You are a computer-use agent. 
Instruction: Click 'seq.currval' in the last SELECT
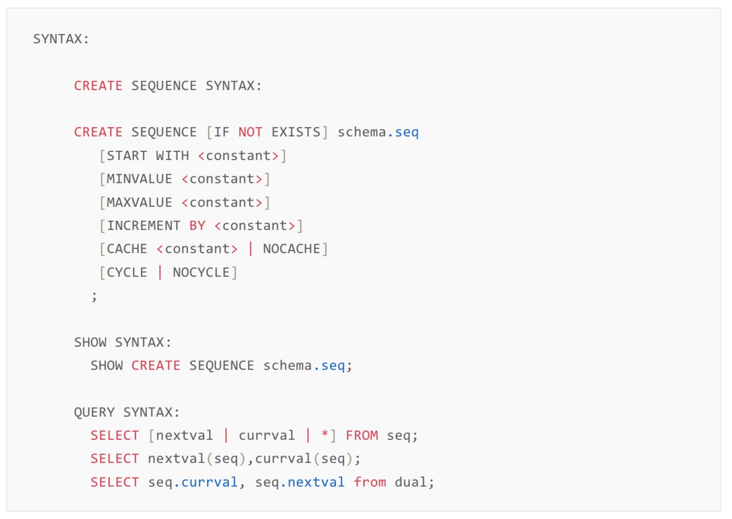click(192, 482)
